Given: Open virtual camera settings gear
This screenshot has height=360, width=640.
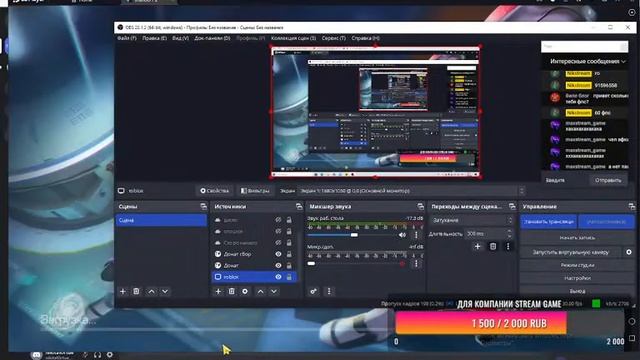Looking at the screenshot, I should tap(629, 252).
